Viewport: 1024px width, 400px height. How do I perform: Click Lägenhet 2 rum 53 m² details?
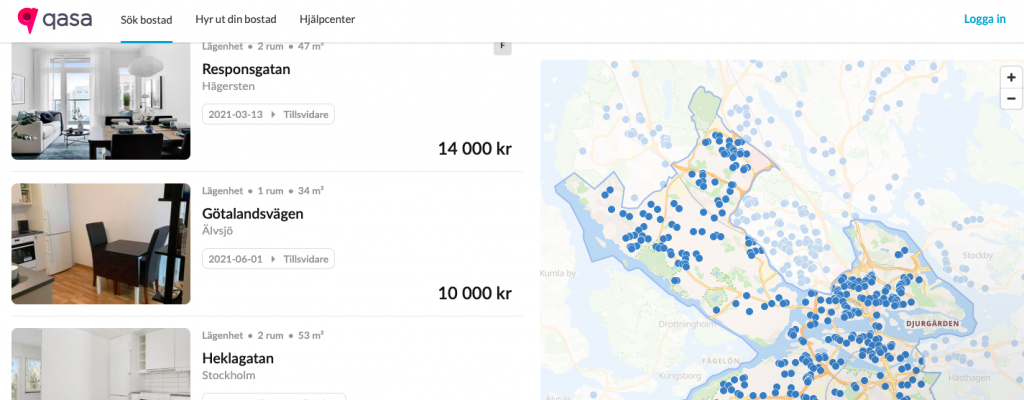(263, 335)
